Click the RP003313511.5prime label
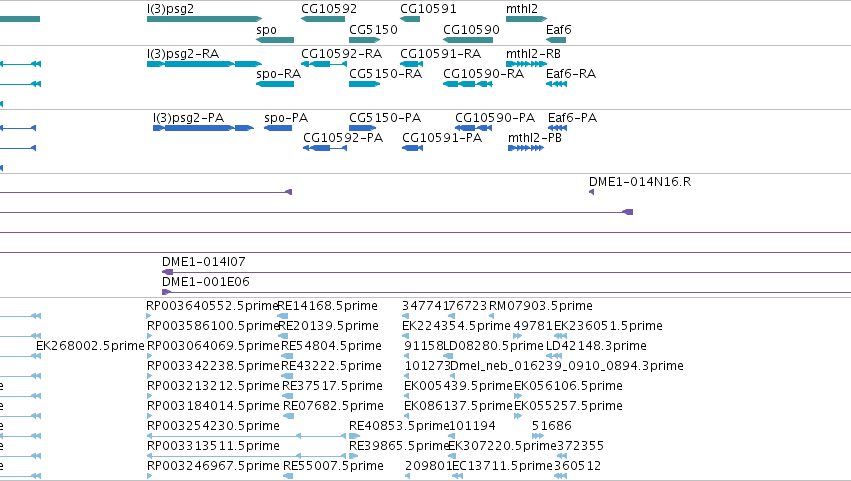This screenshot has width=851, height=481. click(x=213, y=446)
